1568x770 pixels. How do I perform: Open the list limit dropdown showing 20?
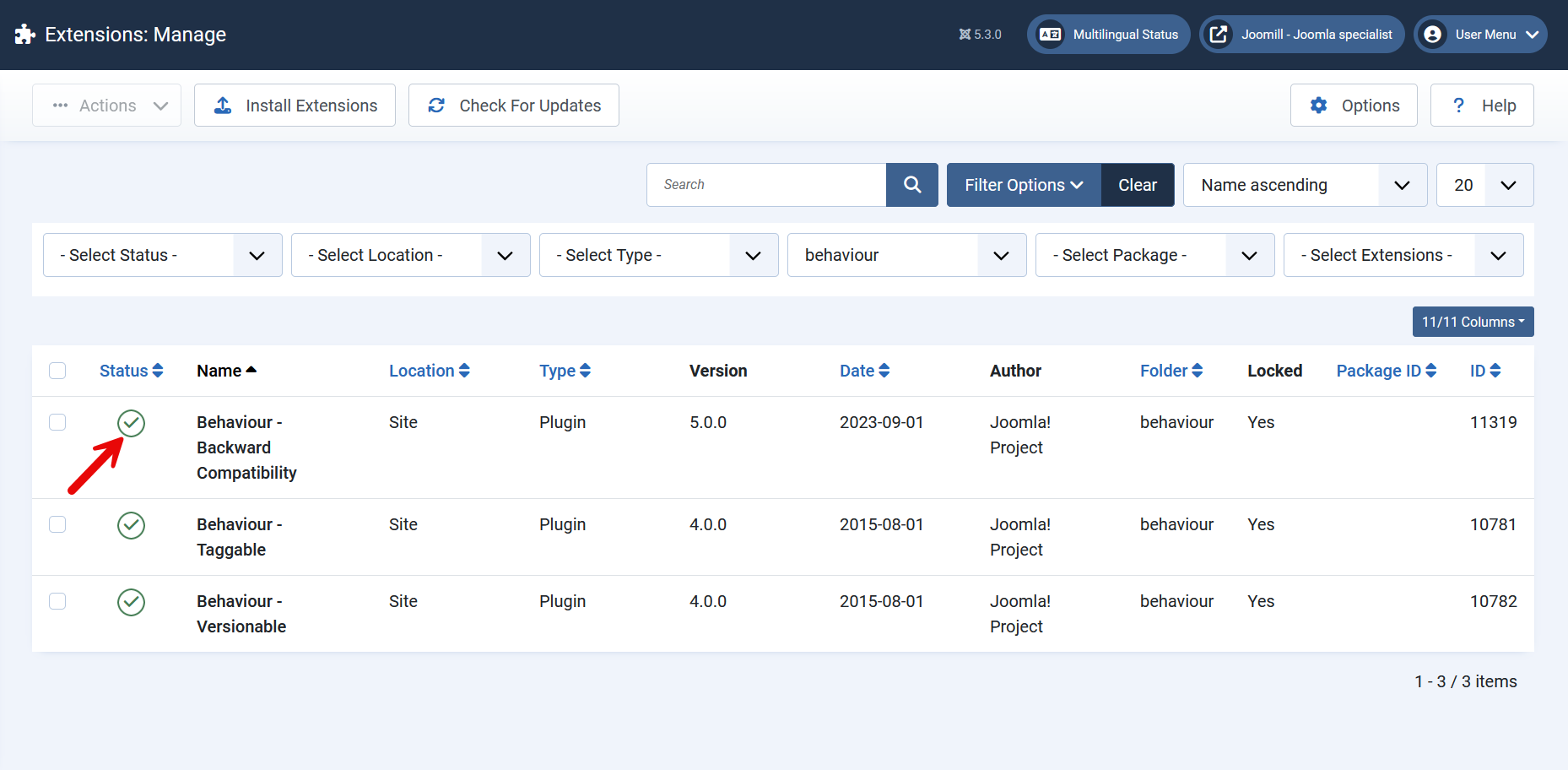tap(1484, 184)
